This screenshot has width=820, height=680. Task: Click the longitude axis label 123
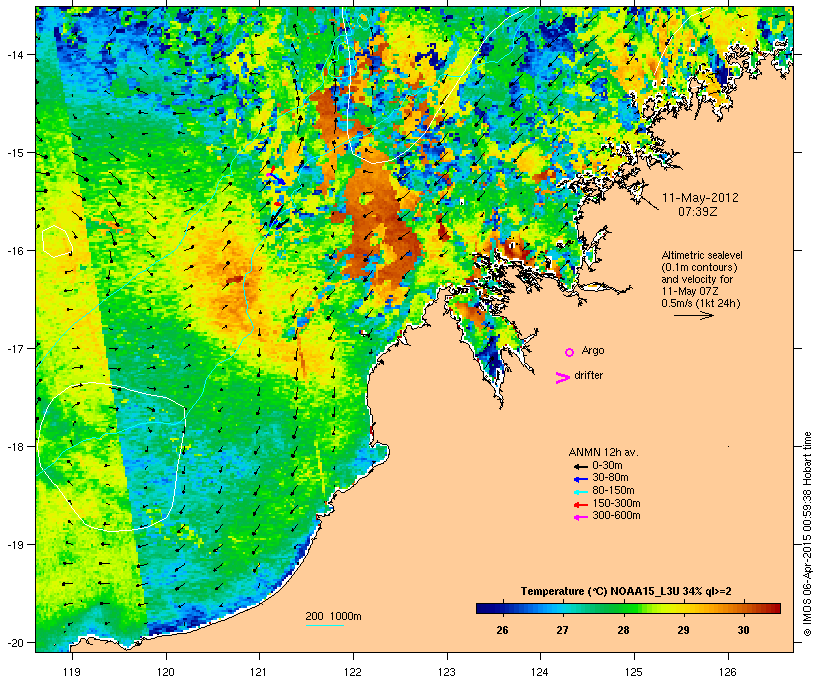447,672
